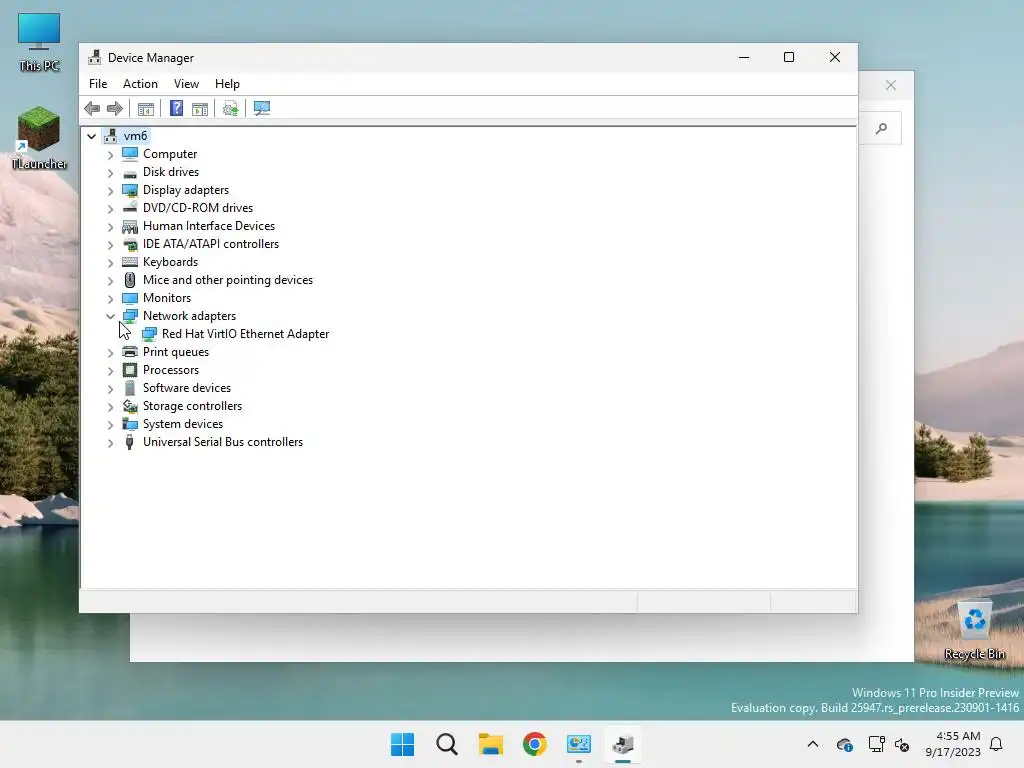Image resolution: width=1024 pixels, height=768 pixels.
Task: Select the Storage controllers label
Action: pos(192,406)
